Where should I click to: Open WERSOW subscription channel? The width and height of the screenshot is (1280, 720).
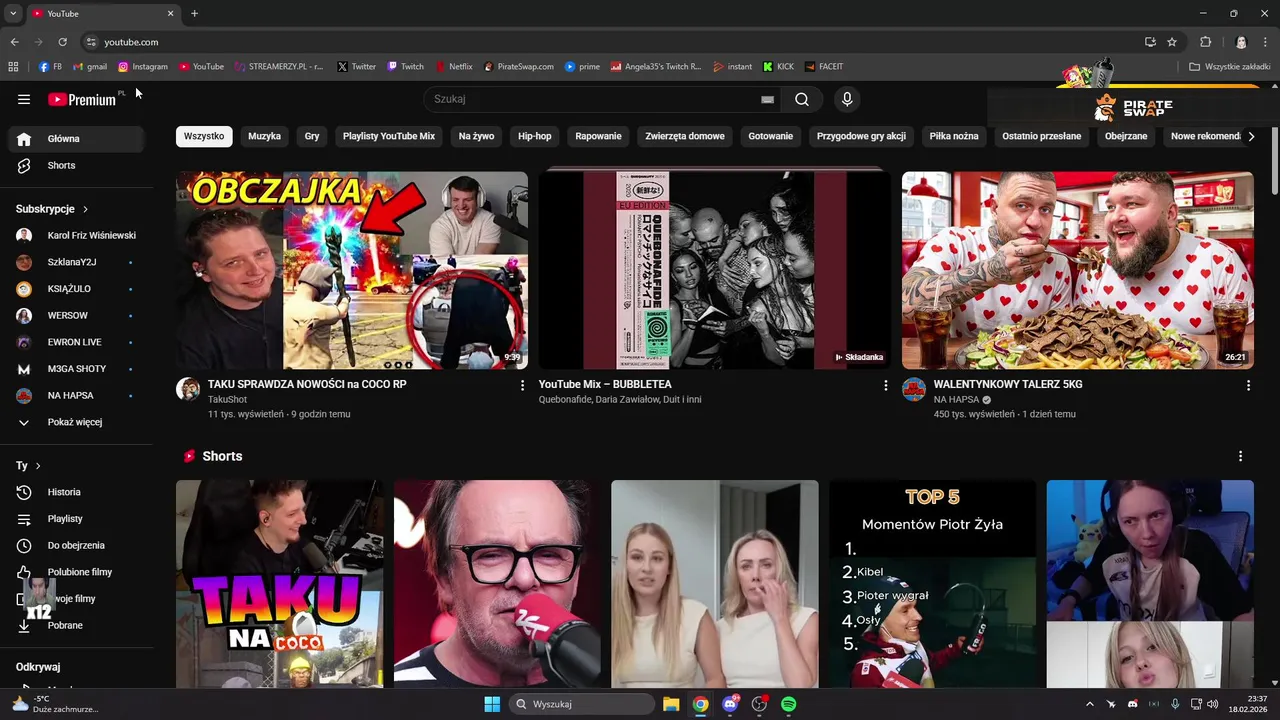[77, 315]
